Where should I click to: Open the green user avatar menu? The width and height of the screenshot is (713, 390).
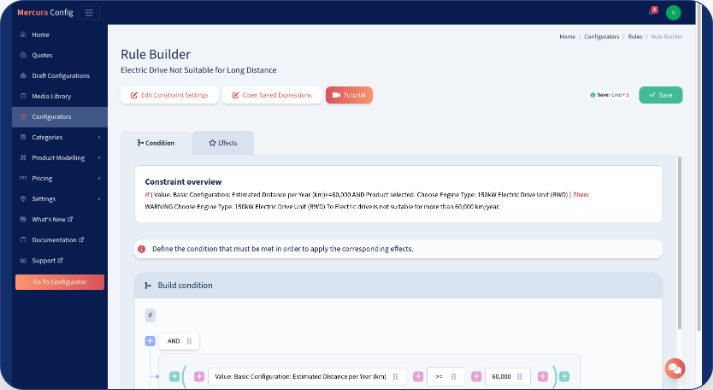(x=673, y=13)
